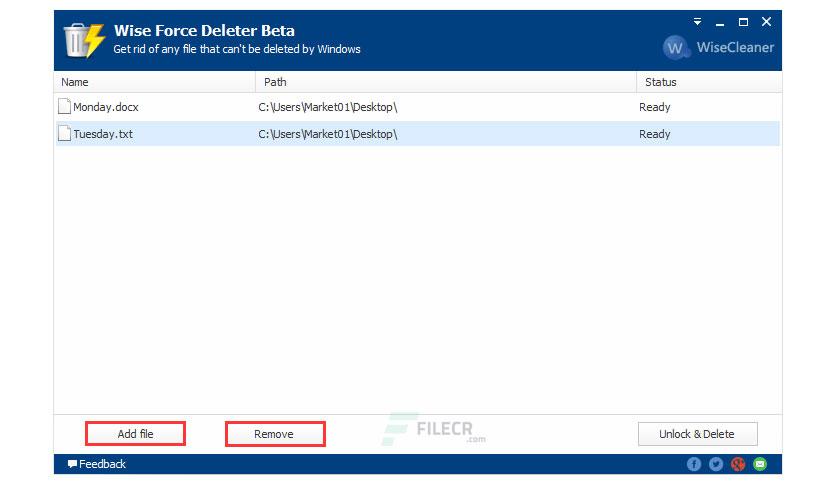Click the Remove button
Screen dimensions: 836x484
pyautogui.click(x=275, y=434)
